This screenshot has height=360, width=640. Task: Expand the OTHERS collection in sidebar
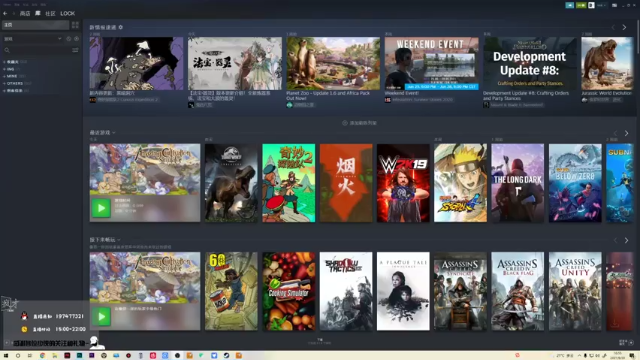point(15,83)
